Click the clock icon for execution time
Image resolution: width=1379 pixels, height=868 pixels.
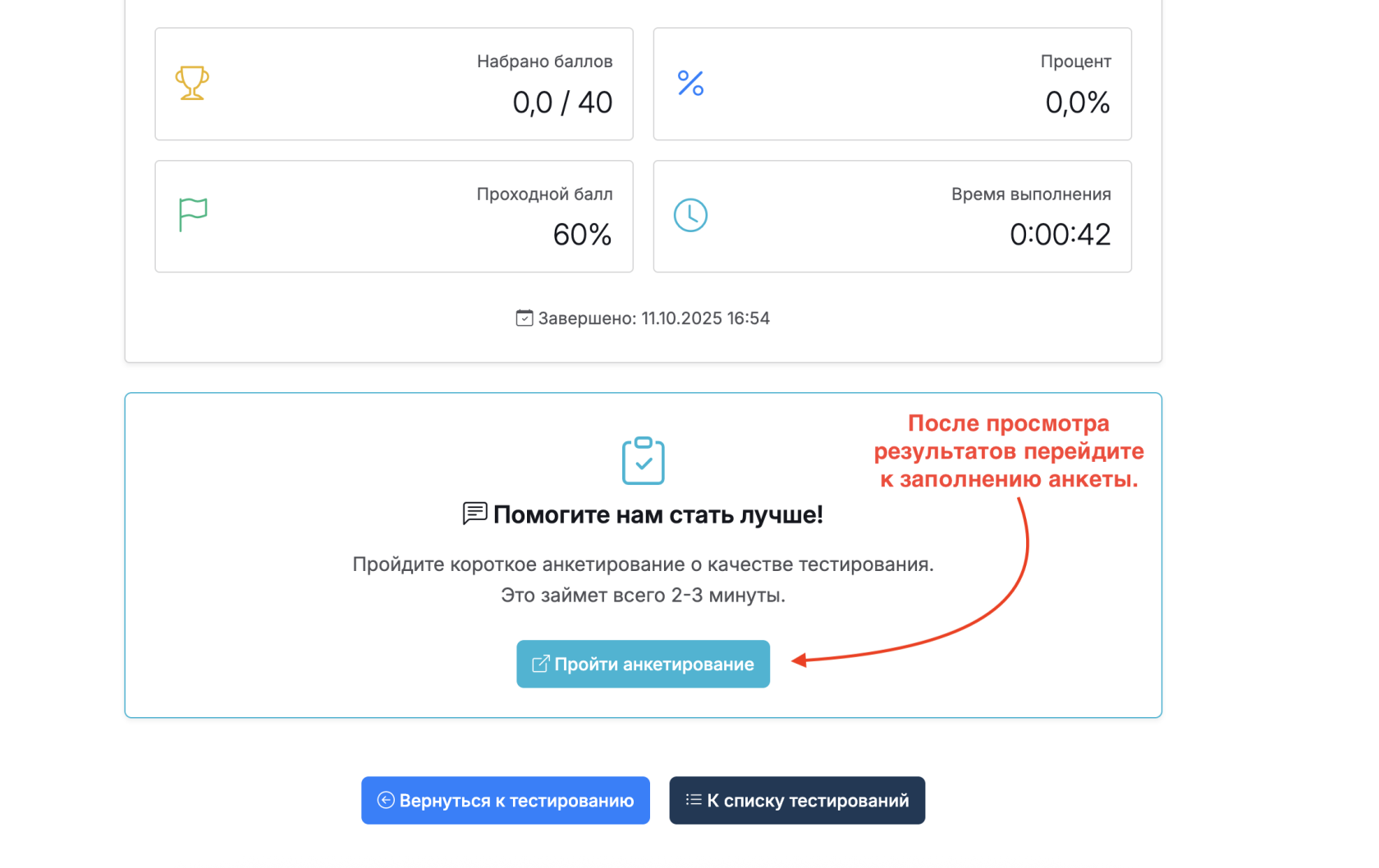690,215
